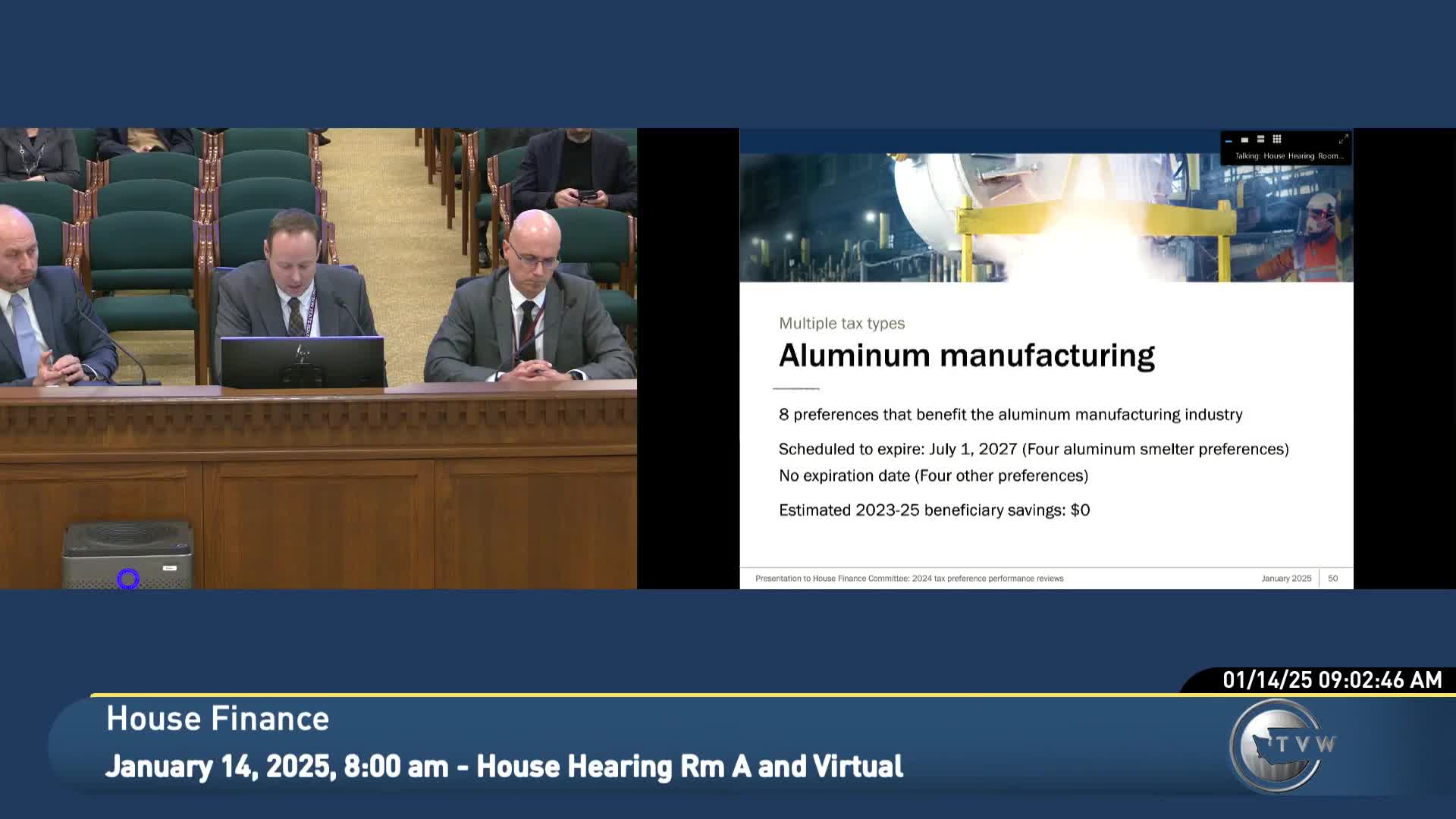Click the Scheduled to expire July 1, 2027 line
Viewport: 1456px width, 819px height.
point(1034,448)
